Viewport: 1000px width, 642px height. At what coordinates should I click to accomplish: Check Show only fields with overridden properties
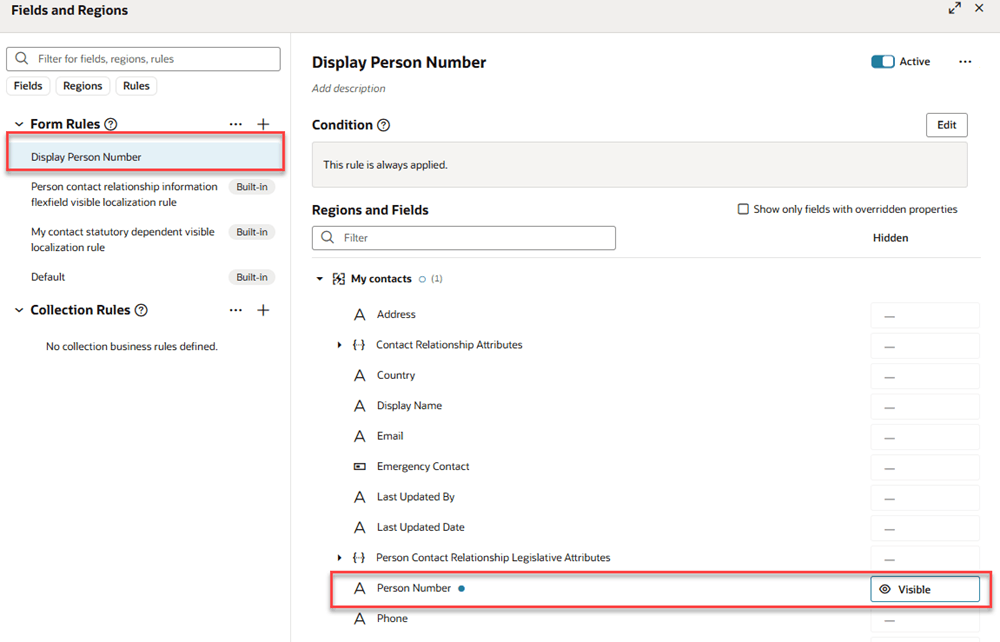[x=743, y=209]
